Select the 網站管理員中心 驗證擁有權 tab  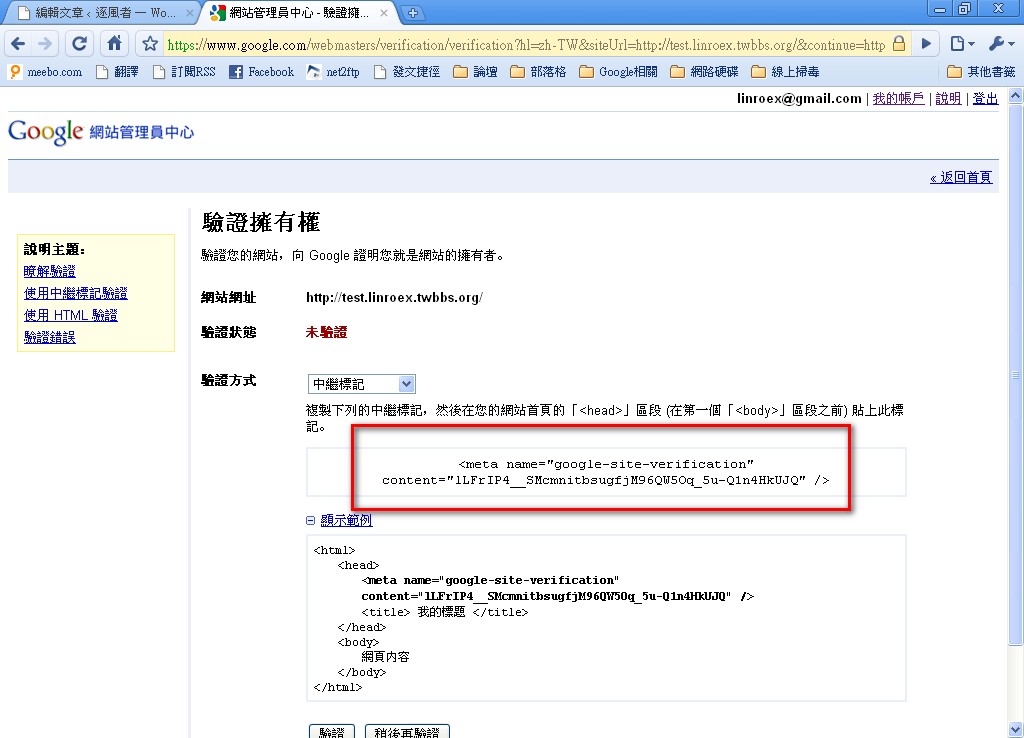point(298,12)
